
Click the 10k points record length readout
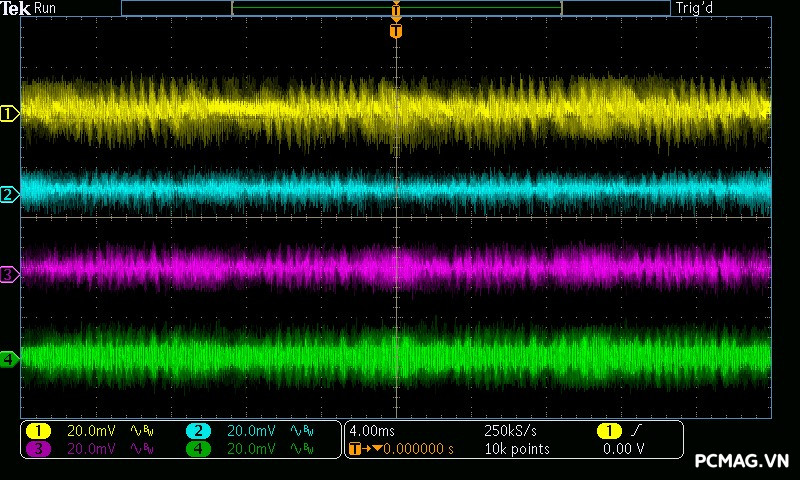[516, 449]
